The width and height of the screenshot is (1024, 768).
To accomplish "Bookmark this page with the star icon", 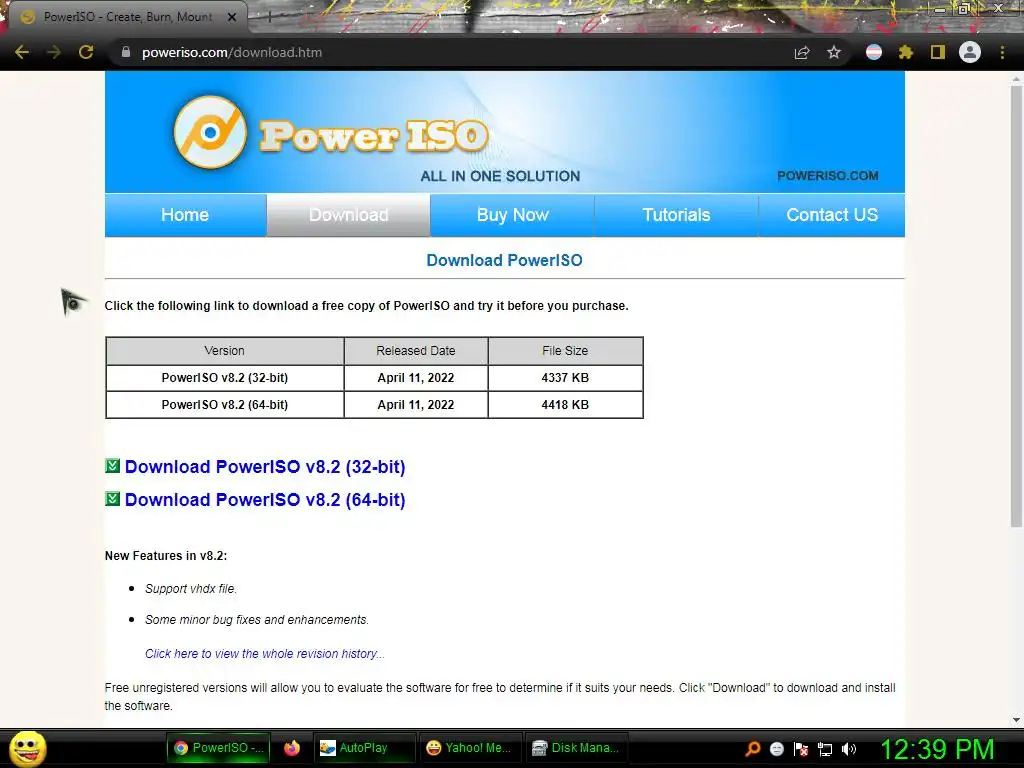I will point(834,52).
